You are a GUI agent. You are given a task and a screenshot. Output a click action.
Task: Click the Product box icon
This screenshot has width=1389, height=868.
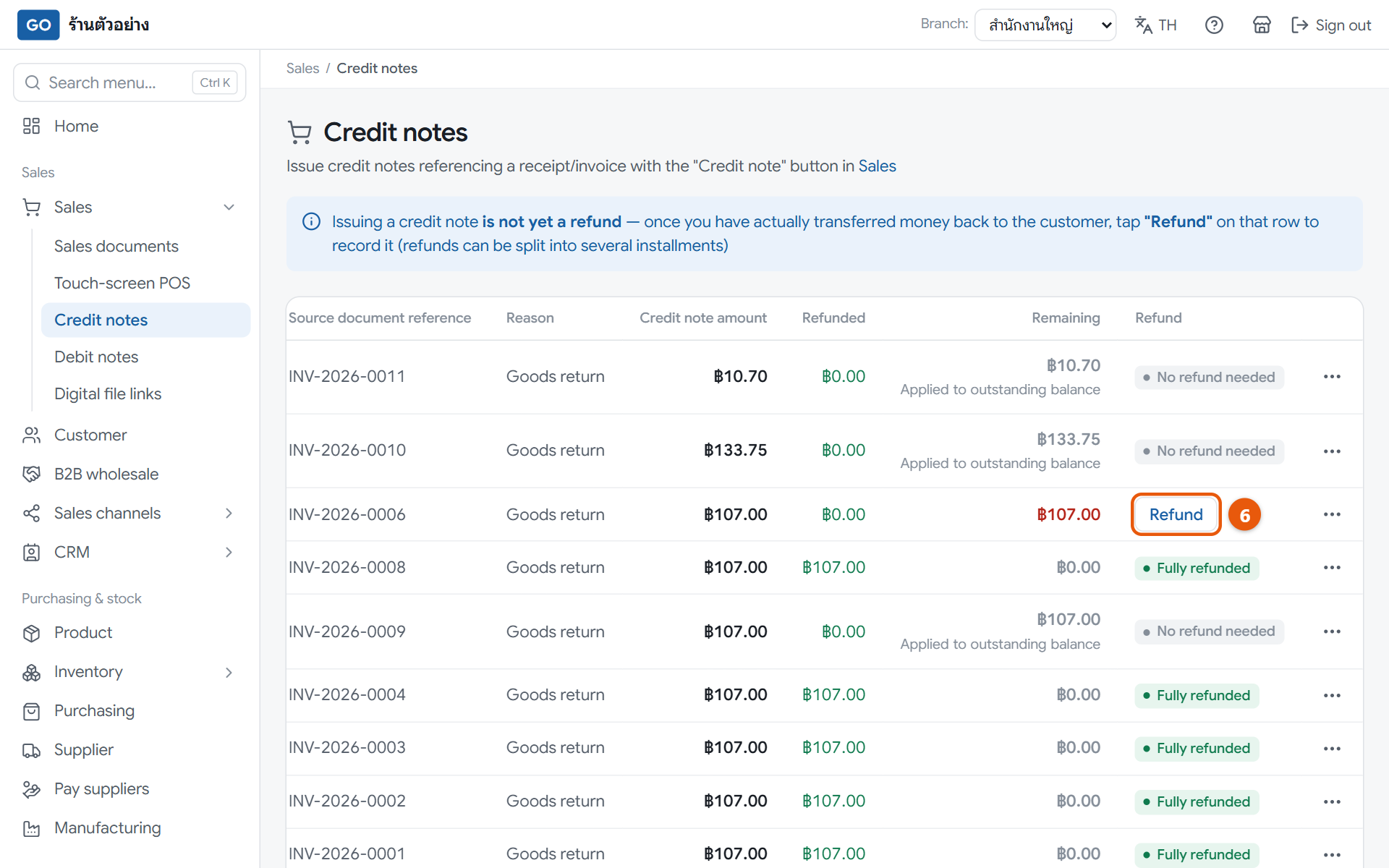pos(31,633)
